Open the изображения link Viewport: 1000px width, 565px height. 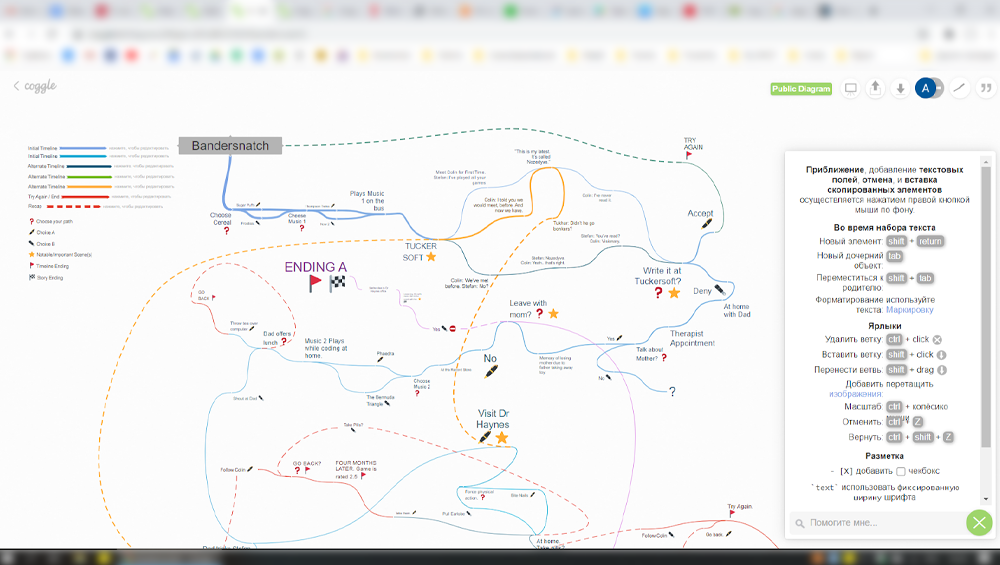coord(856,393)
